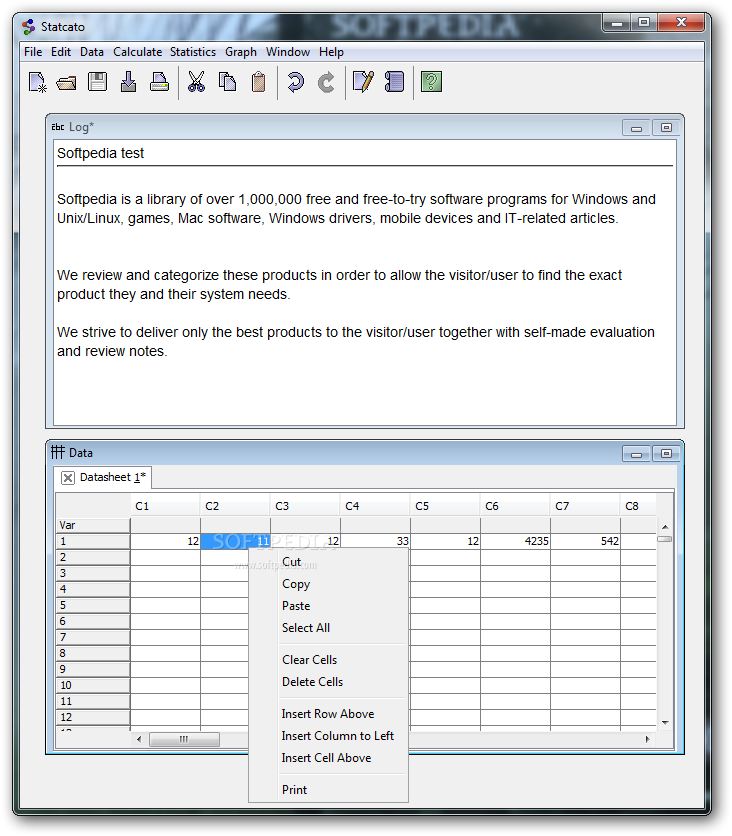The image size is (732, 836).
Task: Click the blue notebook log icon
Action: (395, 82)
